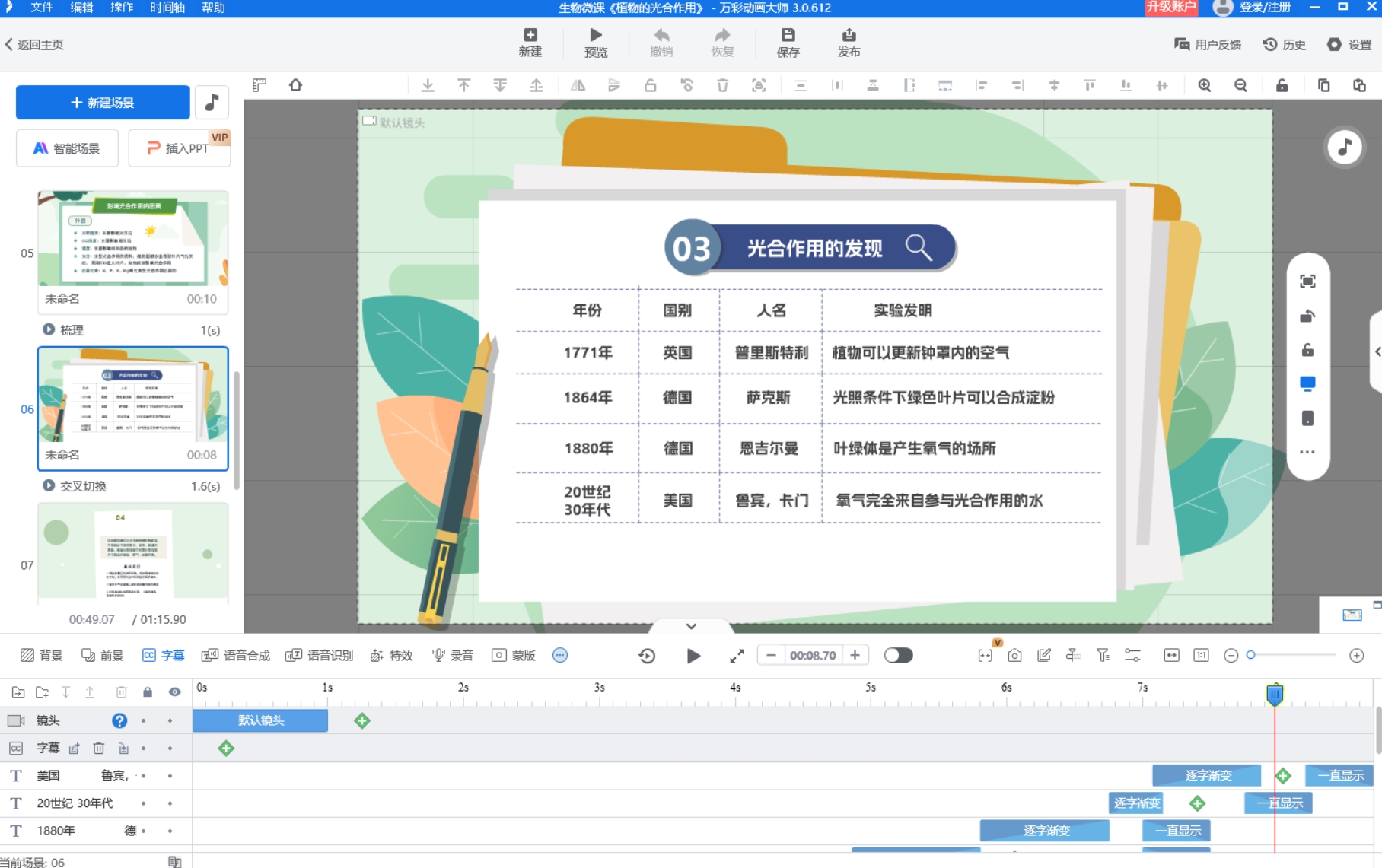Click the blue monitor icon in right panel
This screenshot has height=868, width=1382.
pyautogui.click(x=1307, y=383)
